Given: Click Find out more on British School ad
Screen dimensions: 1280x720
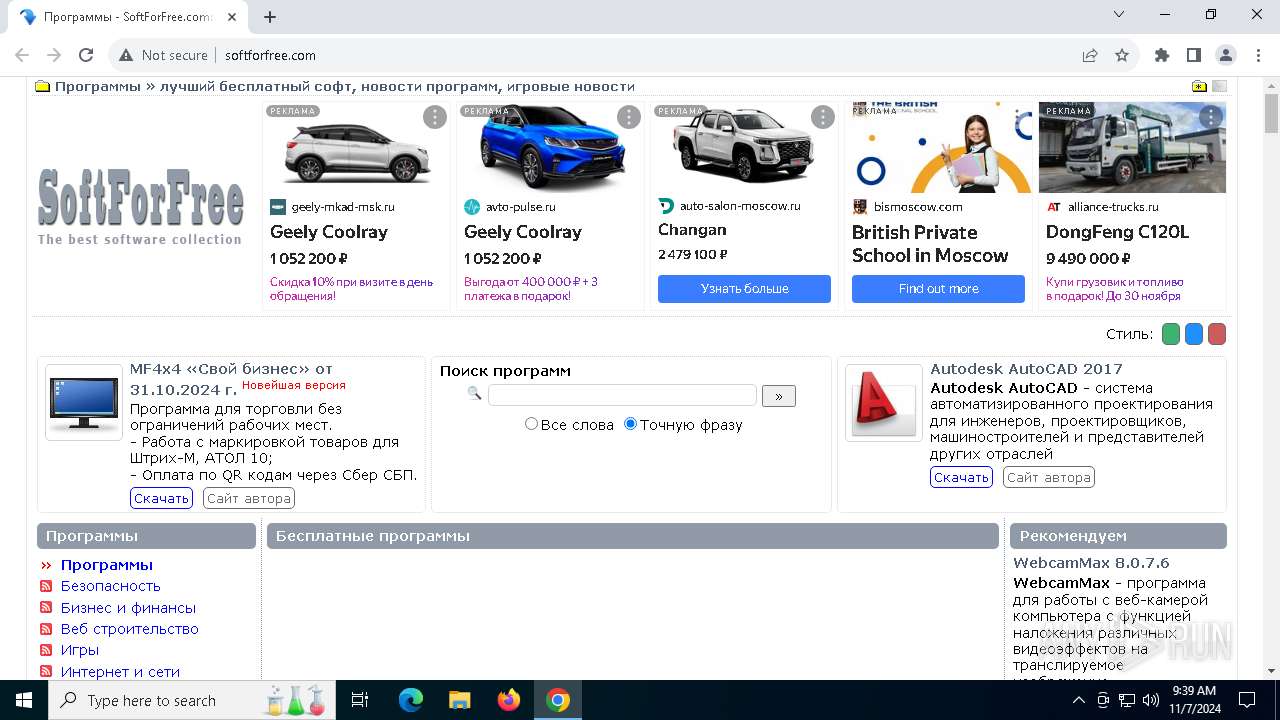Looking at the screenshot, I should pyautogui.click(x=938, y=288).
